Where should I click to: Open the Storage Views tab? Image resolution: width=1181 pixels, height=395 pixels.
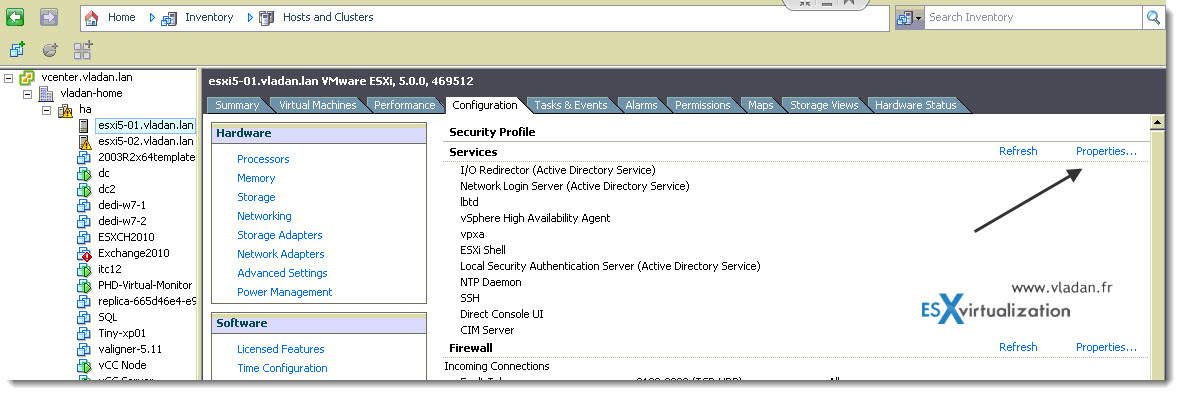pyautogui.click(x=824, y=106)
